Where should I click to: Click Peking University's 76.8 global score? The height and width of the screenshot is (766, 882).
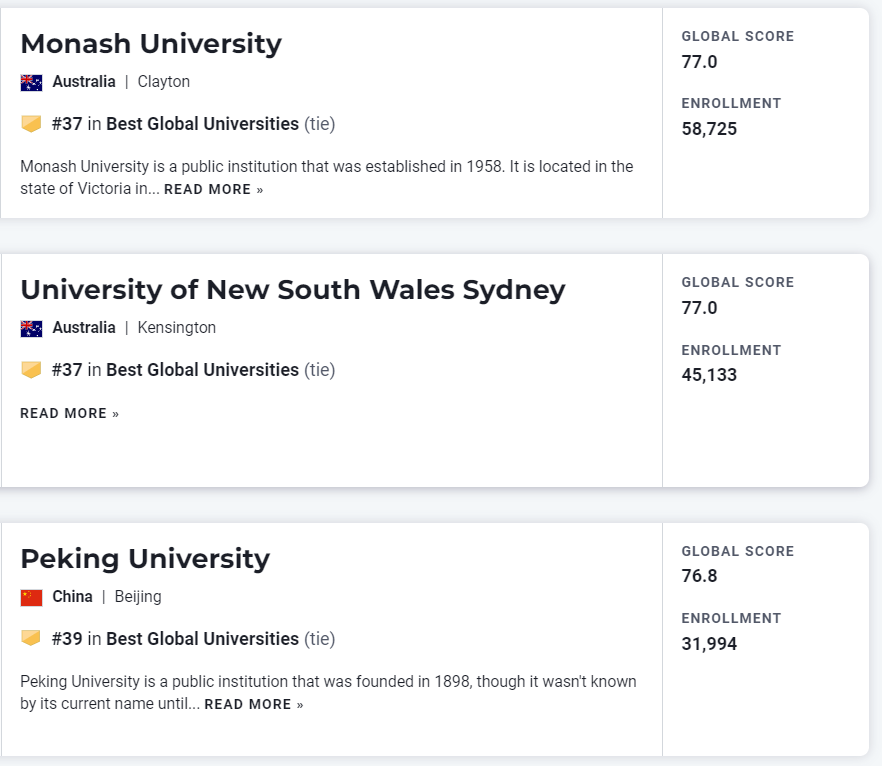699,576
